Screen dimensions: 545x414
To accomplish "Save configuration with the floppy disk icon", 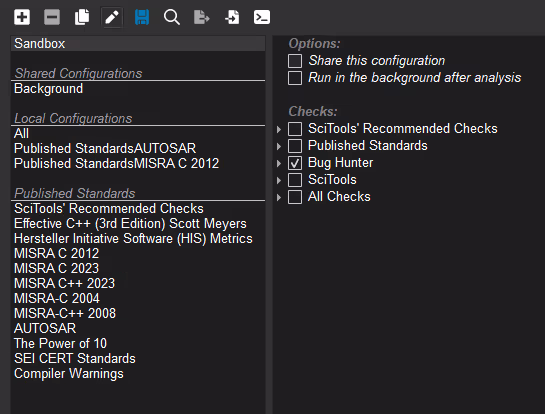I will 142,17.
